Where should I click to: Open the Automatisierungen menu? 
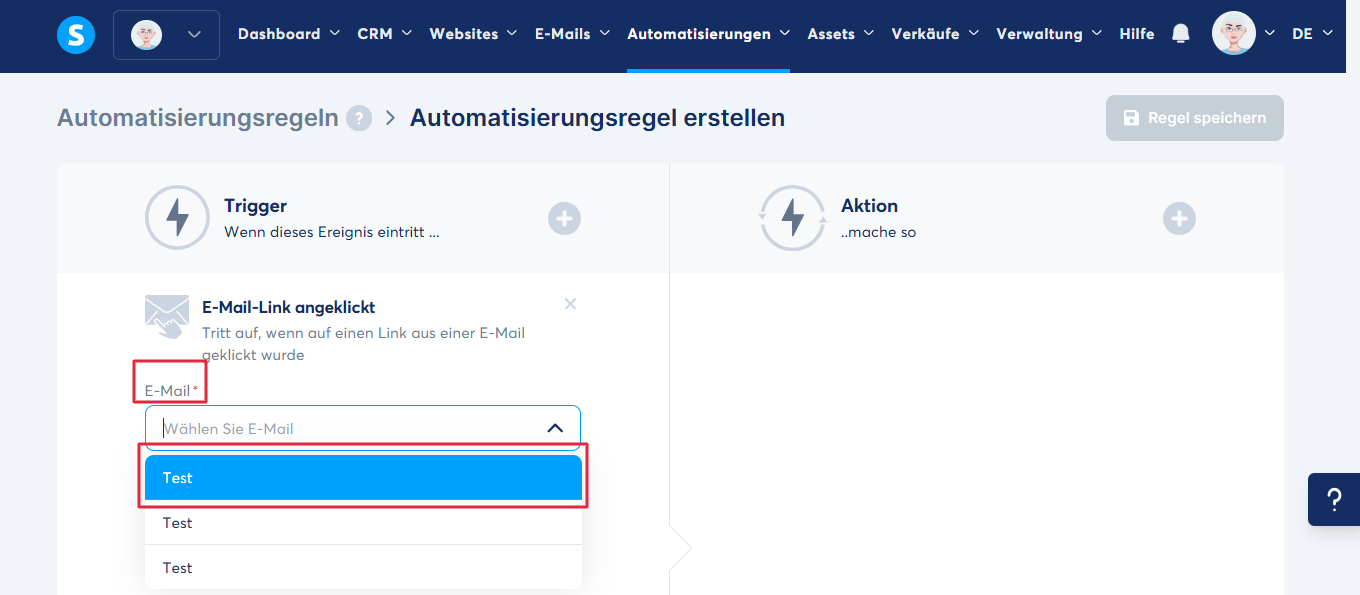click(709, 34)
